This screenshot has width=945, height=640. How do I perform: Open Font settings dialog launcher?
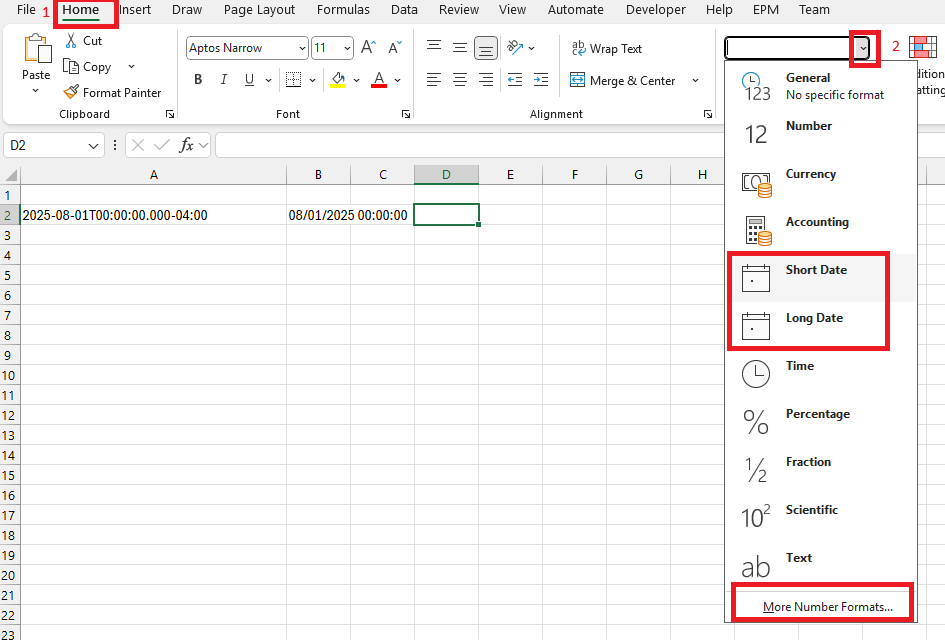point(406,114)
